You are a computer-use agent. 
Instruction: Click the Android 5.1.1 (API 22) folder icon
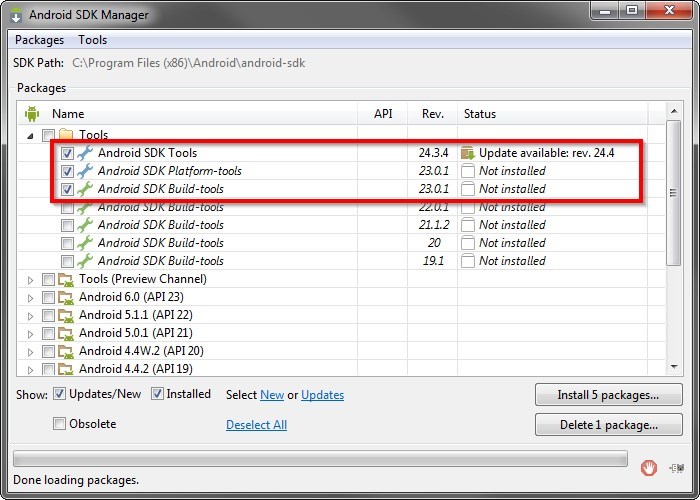click(x=66, y=315)
